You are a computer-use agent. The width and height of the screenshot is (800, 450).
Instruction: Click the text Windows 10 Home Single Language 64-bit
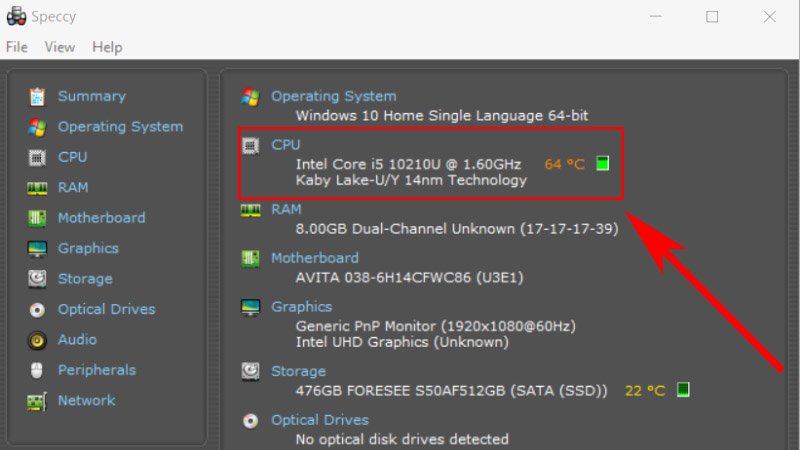pyautogui.click(x=442, y=115)
